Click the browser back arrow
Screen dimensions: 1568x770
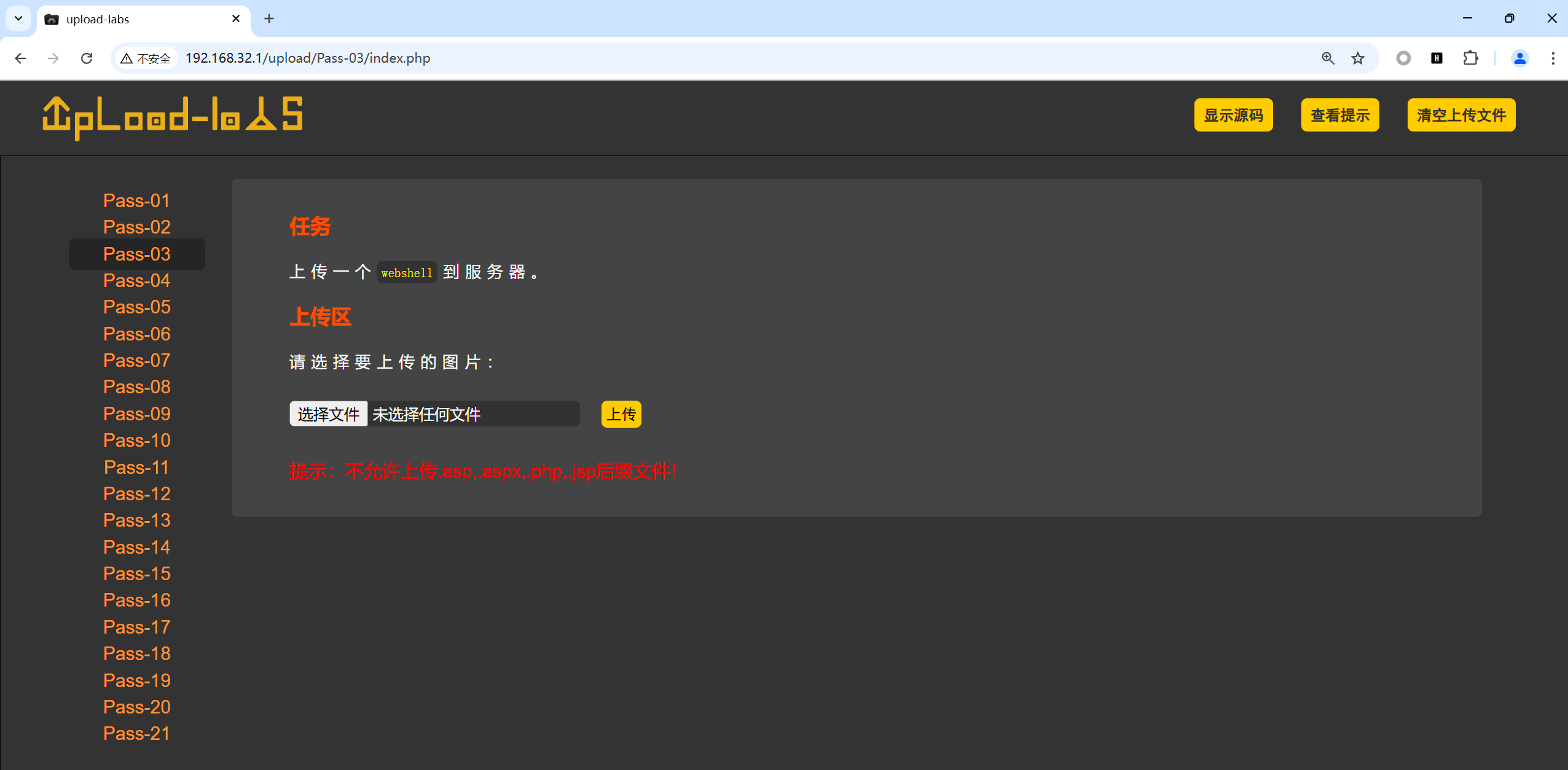point(20,58)
